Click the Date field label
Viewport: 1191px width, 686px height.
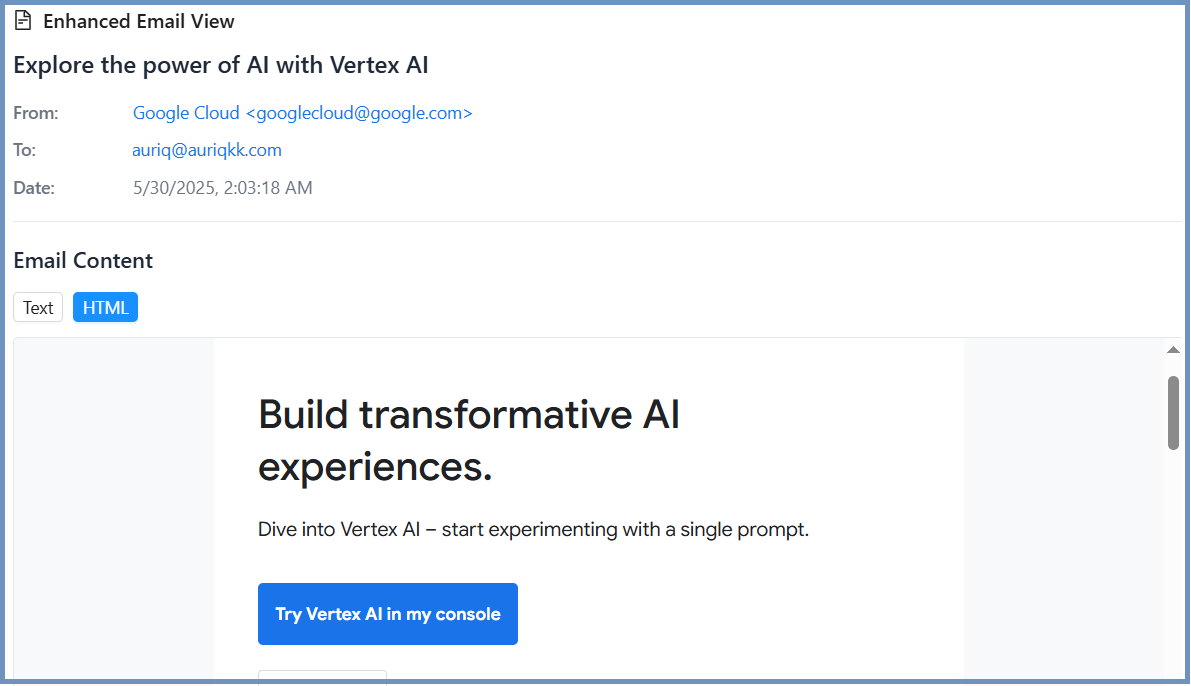(x=34, y=188)
